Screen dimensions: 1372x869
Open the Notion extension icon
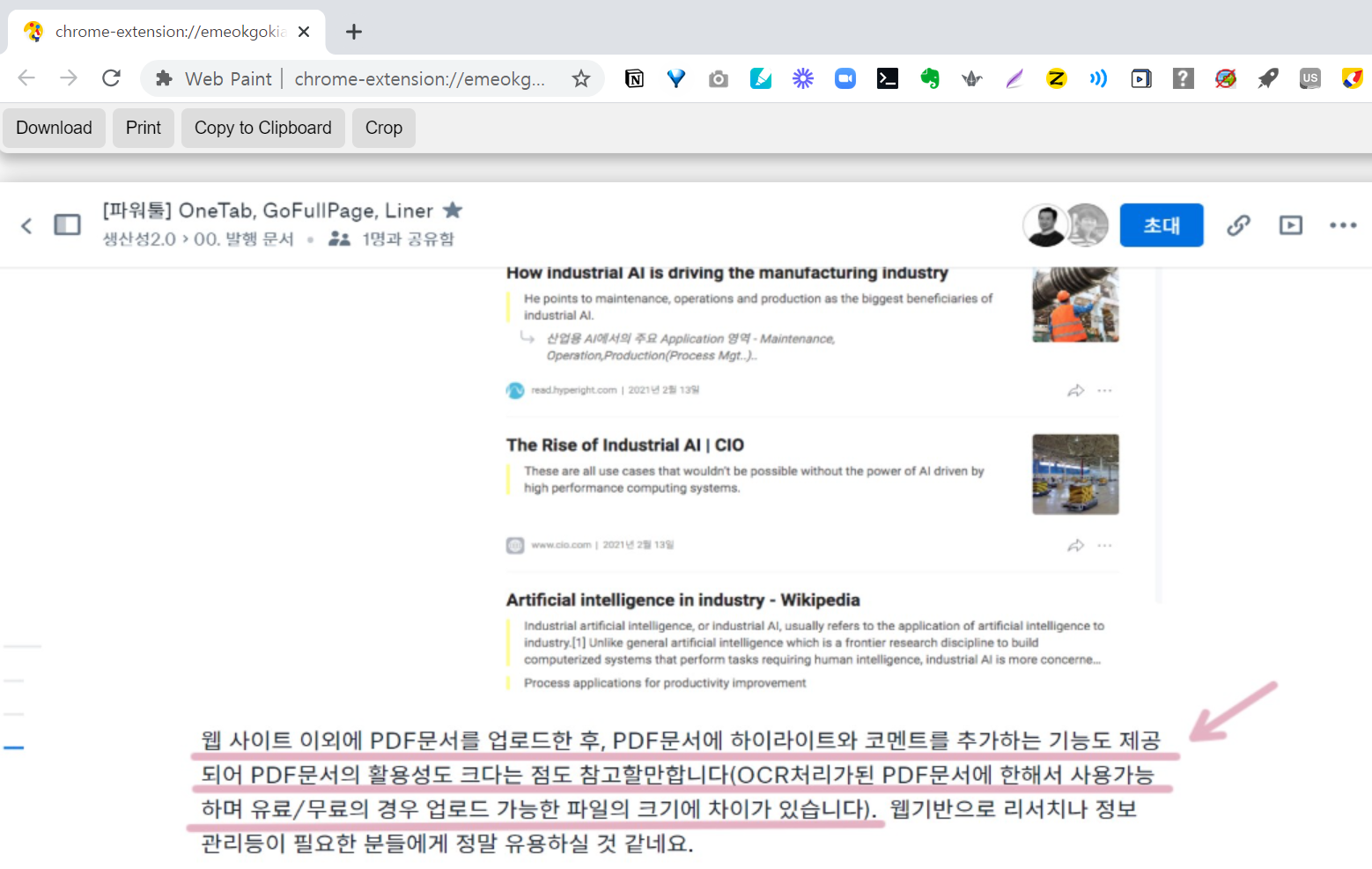point(634,79)
